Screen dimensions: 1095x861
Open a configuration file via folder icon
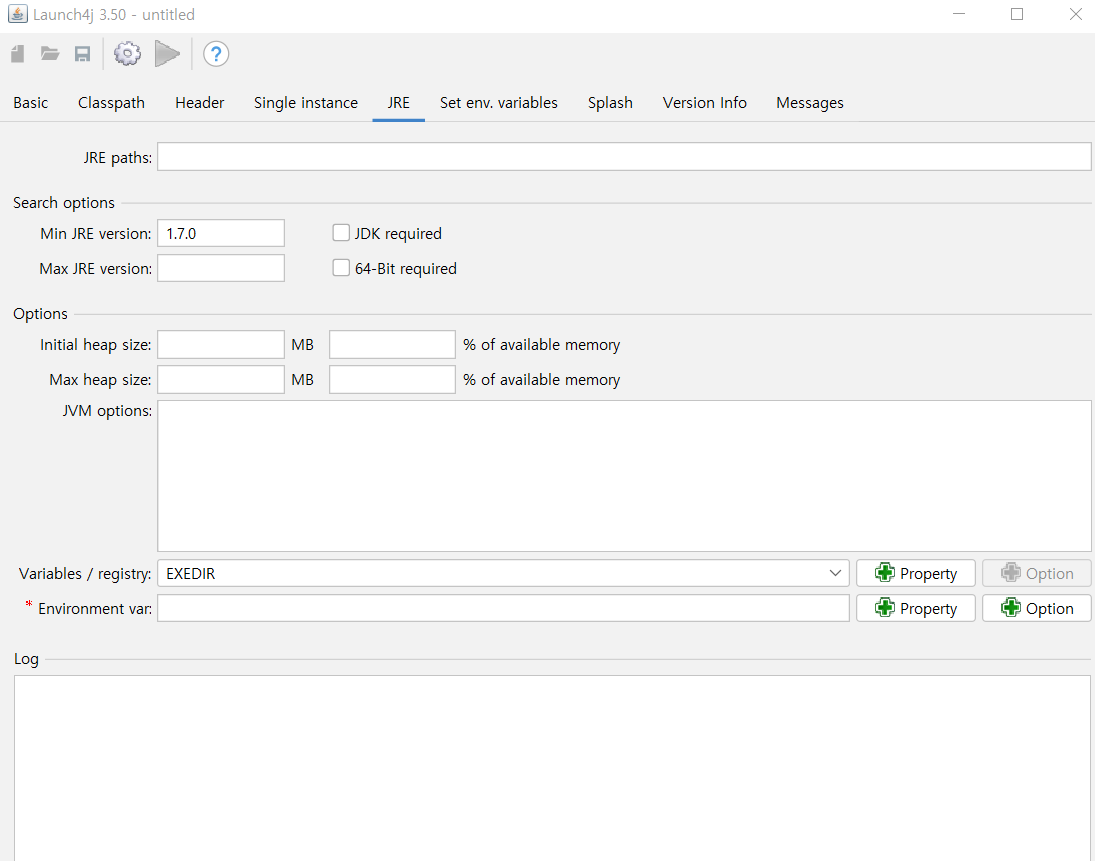[x=50, y=54]
